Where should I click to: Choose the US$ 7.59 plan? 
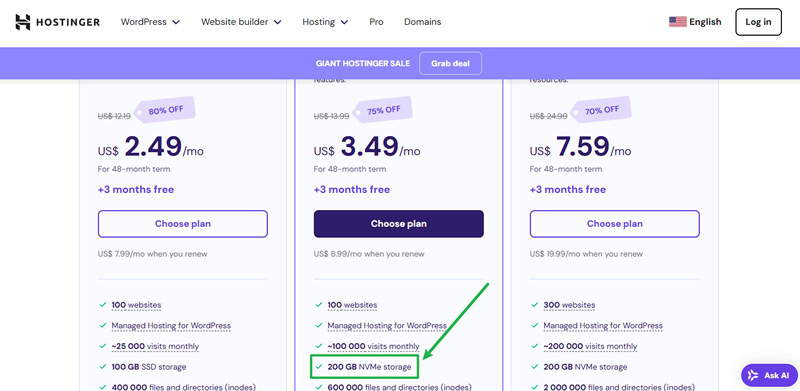pyautogui.click(x=614, y=224)
